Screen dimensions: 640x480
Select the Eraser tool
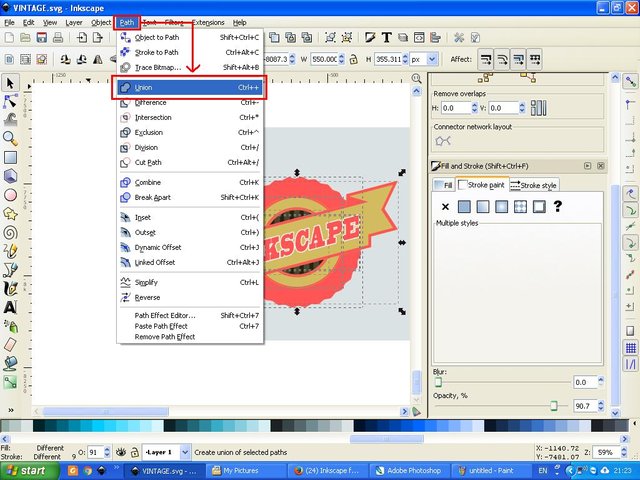10,344
